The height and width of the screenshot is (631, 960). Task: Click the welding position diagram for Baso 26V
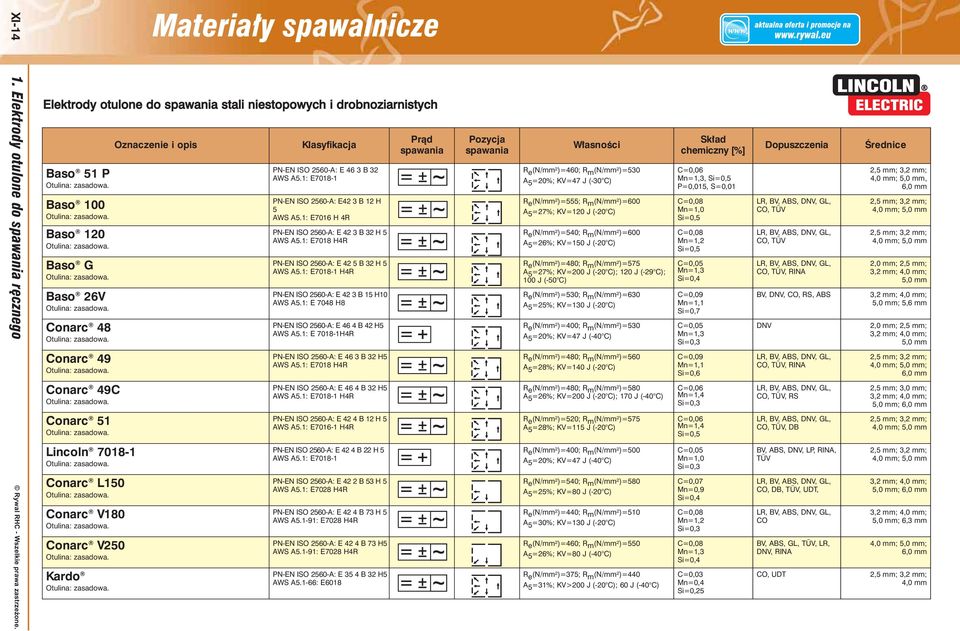pos(487,305)
